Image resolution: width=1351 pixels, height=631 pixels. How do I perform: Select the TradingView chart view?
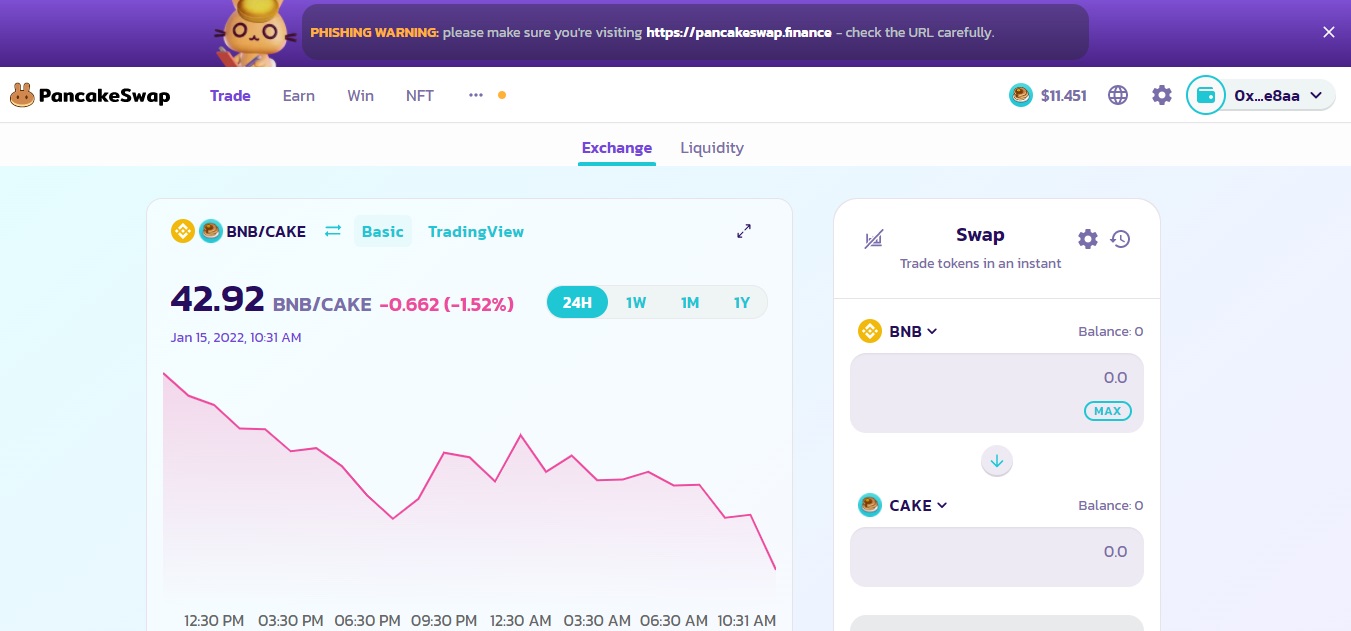click(x=476, y=231)
